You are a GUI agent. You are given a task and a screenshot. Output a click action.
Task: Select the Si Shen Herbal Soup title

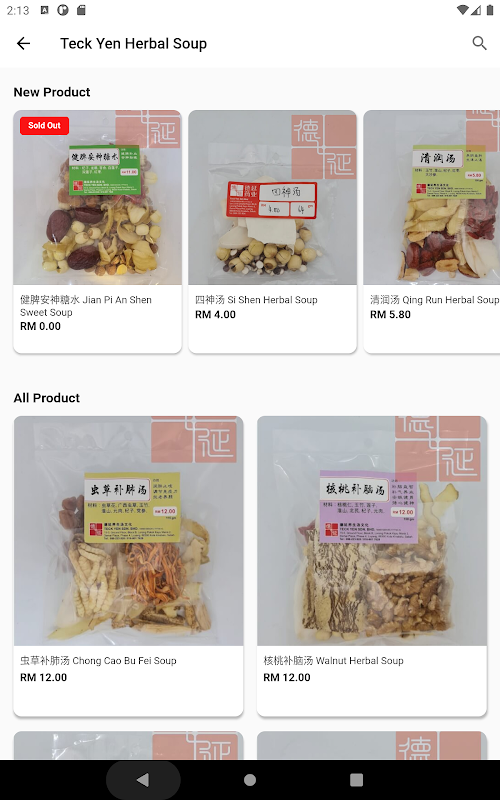(256, 300)
